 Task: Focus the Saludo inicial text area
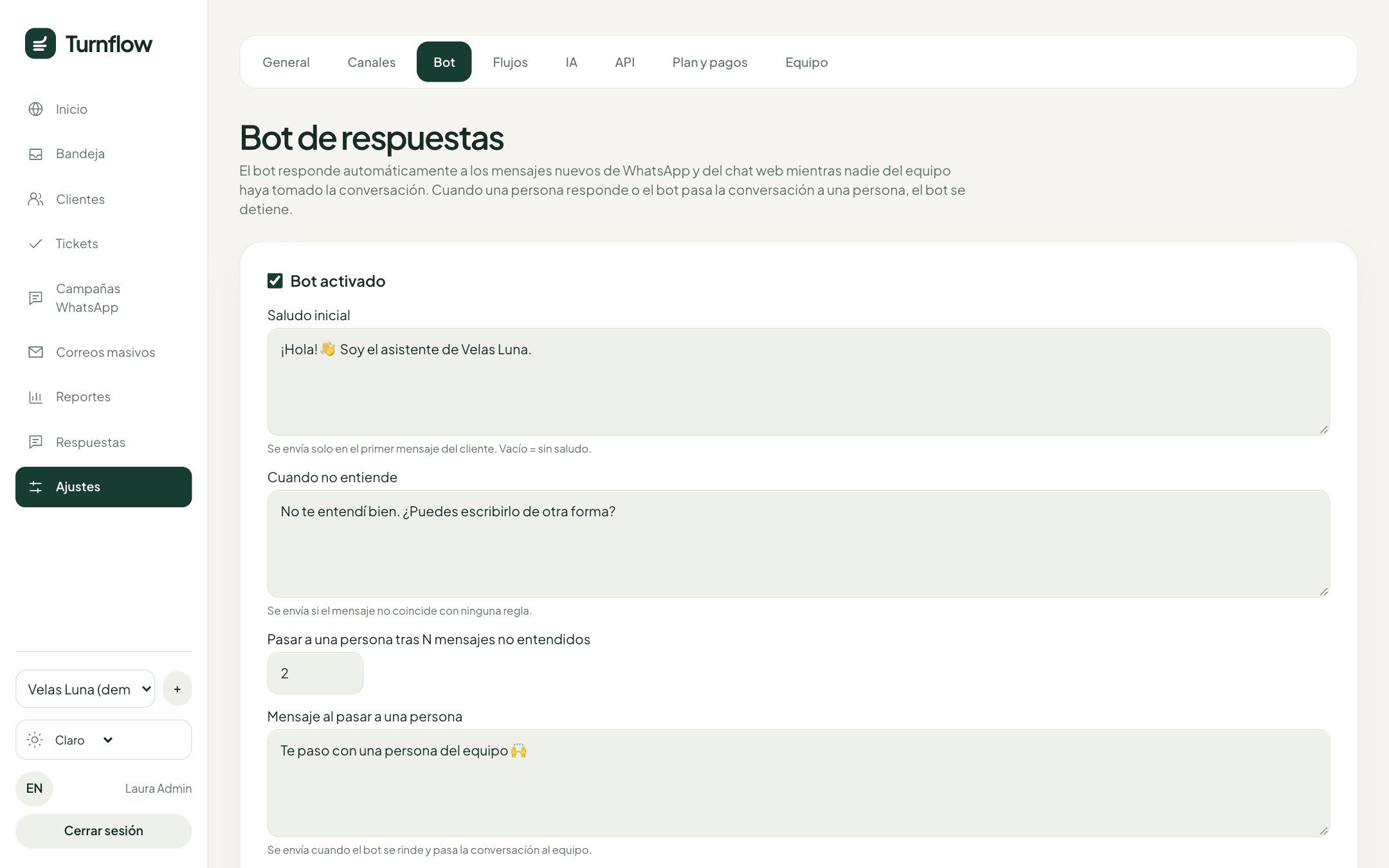coord(799,383)
